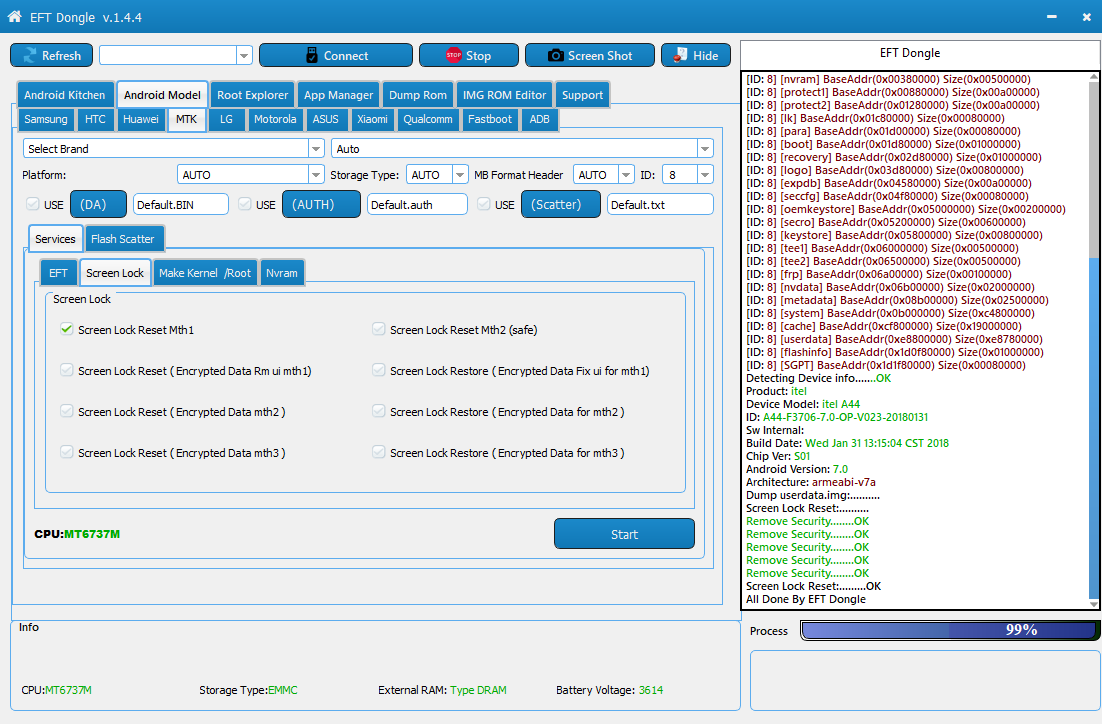Click the red Stop sign icon
The image size is (1102, 724).
pyautogui.click(x=454, y=56)
